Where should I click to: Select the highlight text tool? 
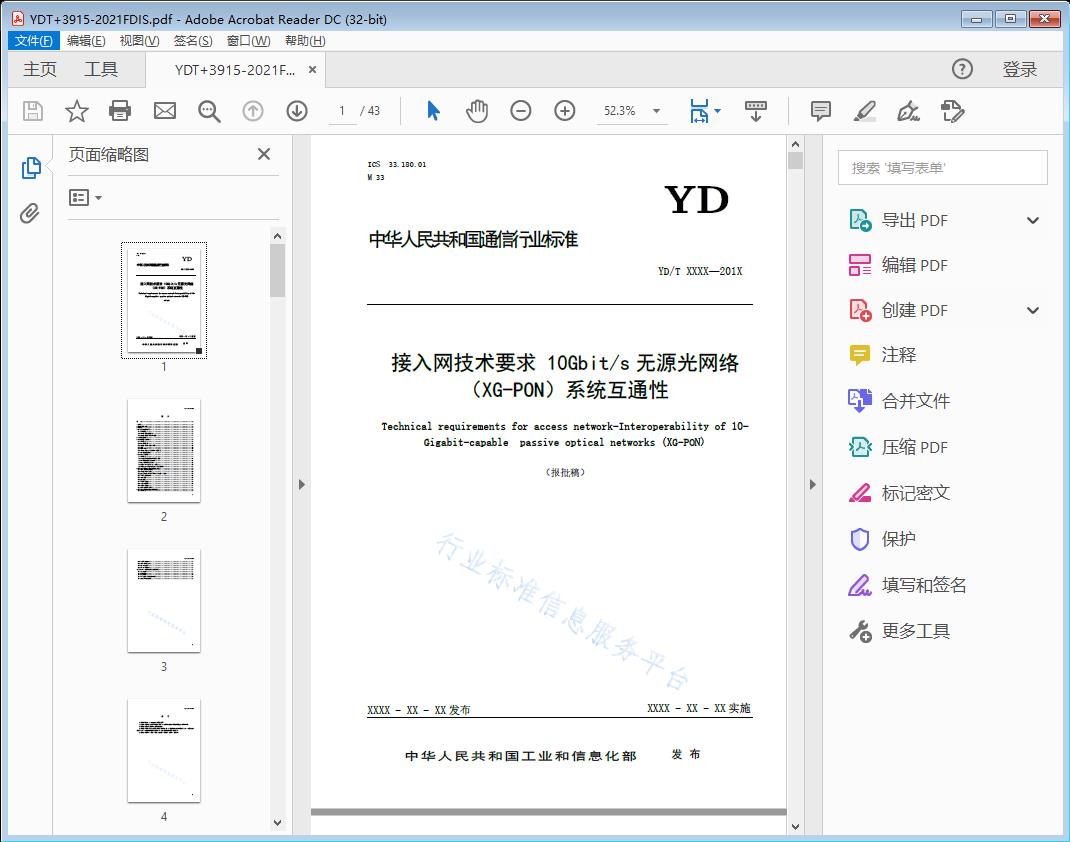(x=864, y=111)
